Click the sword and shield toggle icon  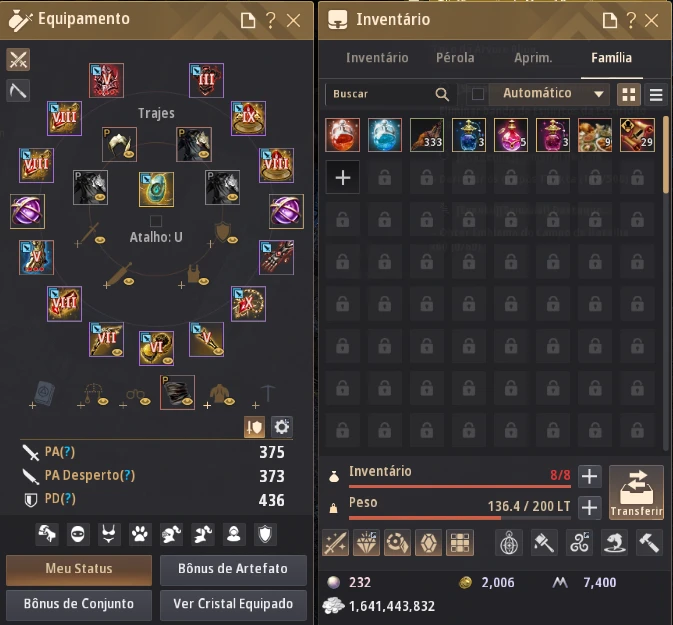(254, 427)
